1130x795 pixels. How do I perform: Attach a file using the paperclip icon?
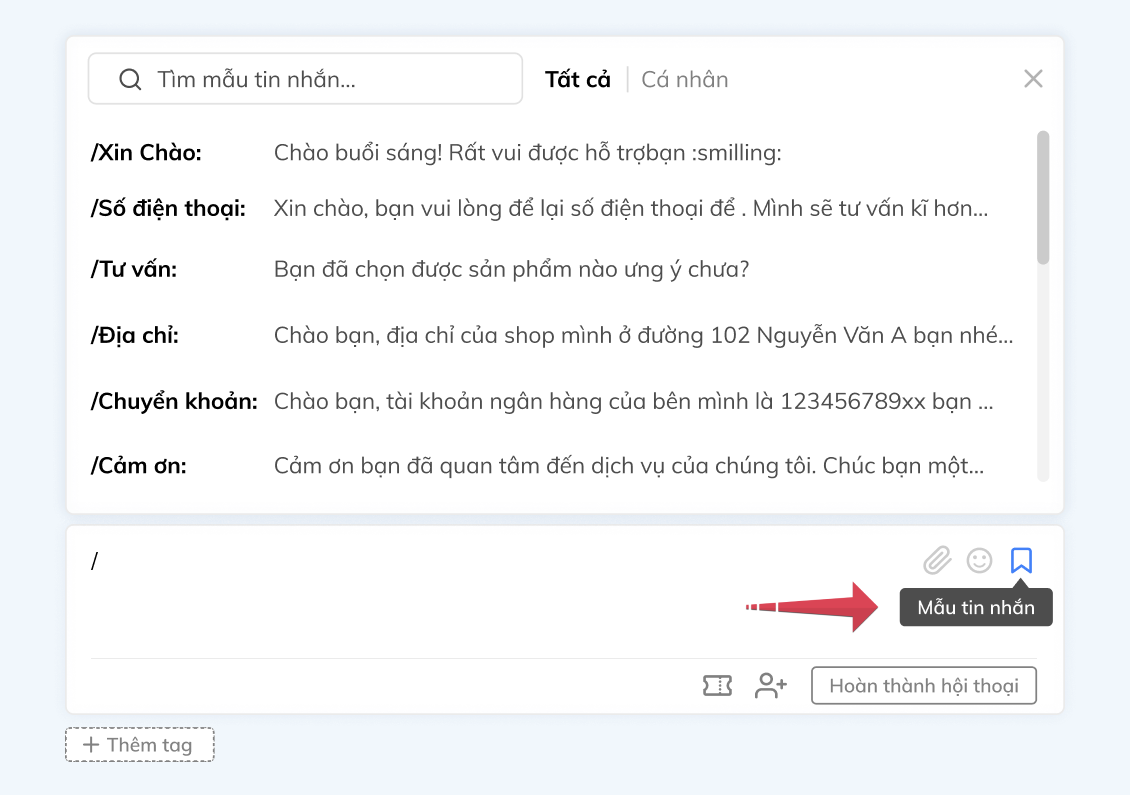tap(937, 561)
